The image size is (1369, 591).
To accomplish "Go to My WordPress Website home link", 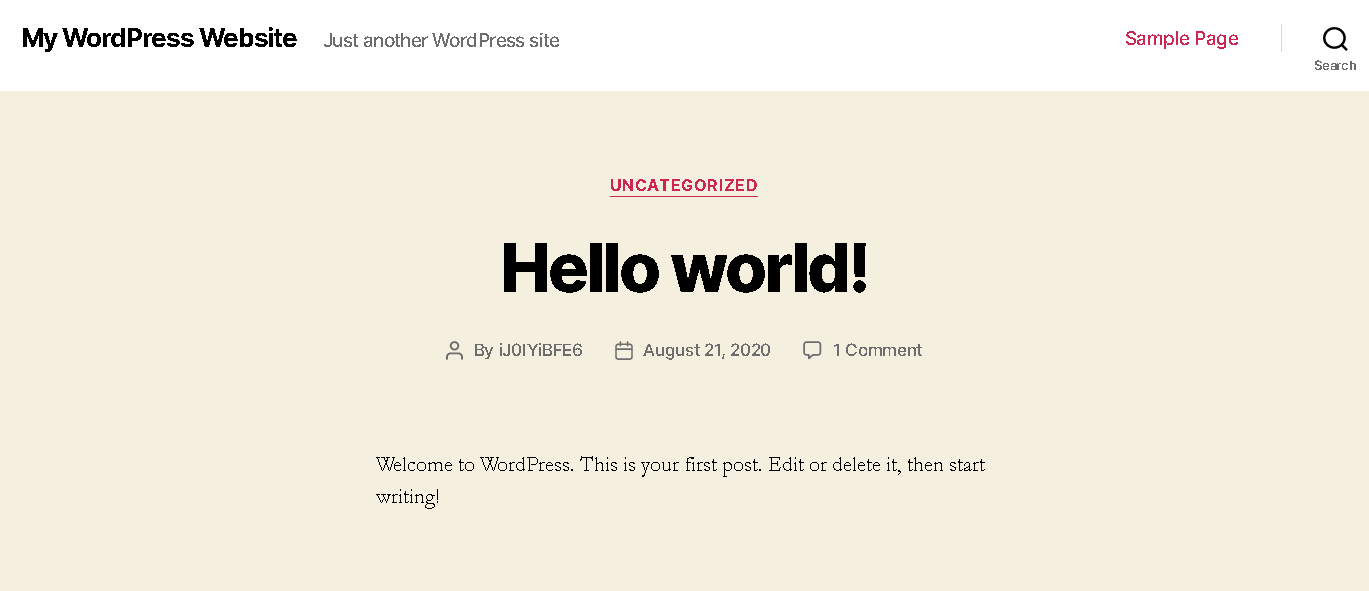I will tap(159, 39).
